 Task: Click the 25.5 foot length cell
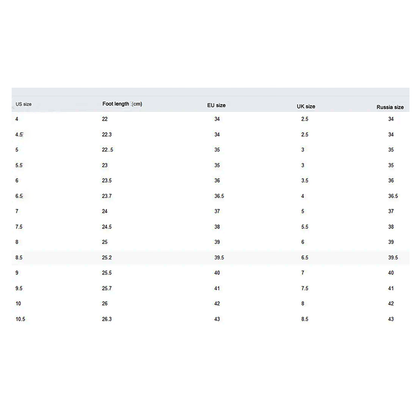(107, 273)
